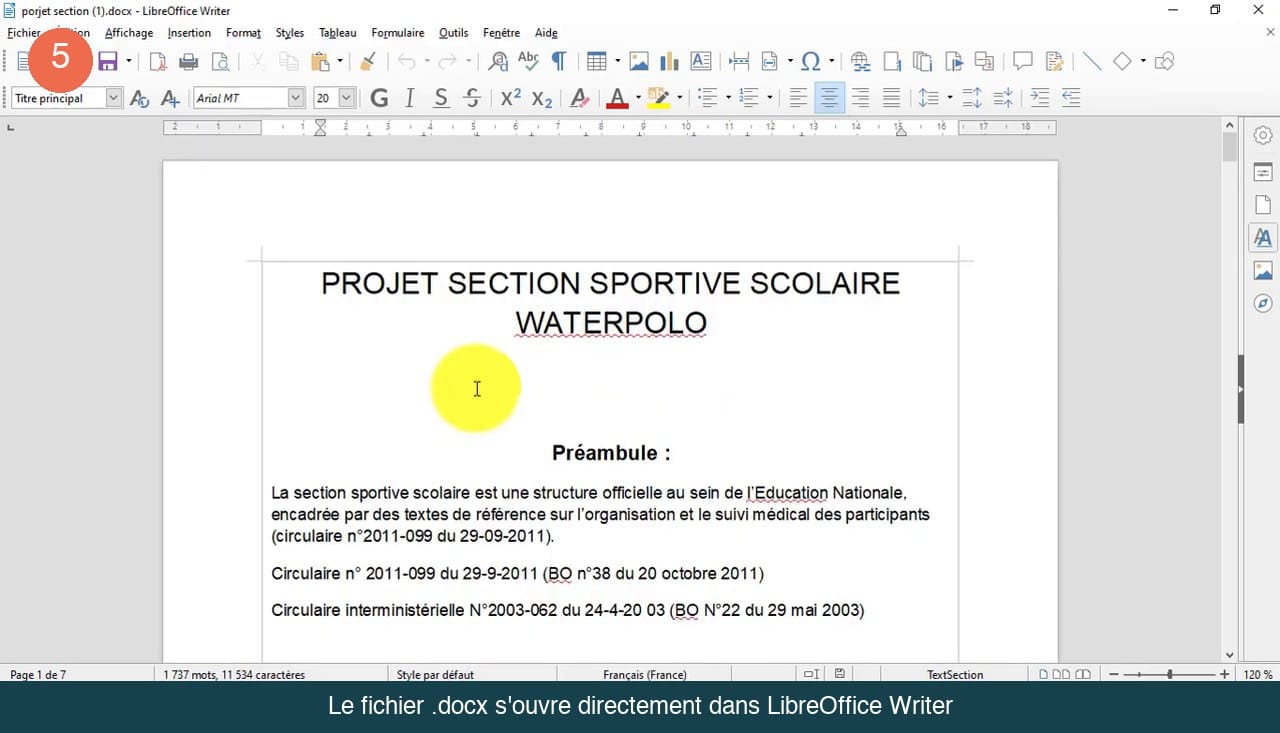Click the font color red swatch
This screenshot has width=1280, height=733.
click(x=617, y=98)
